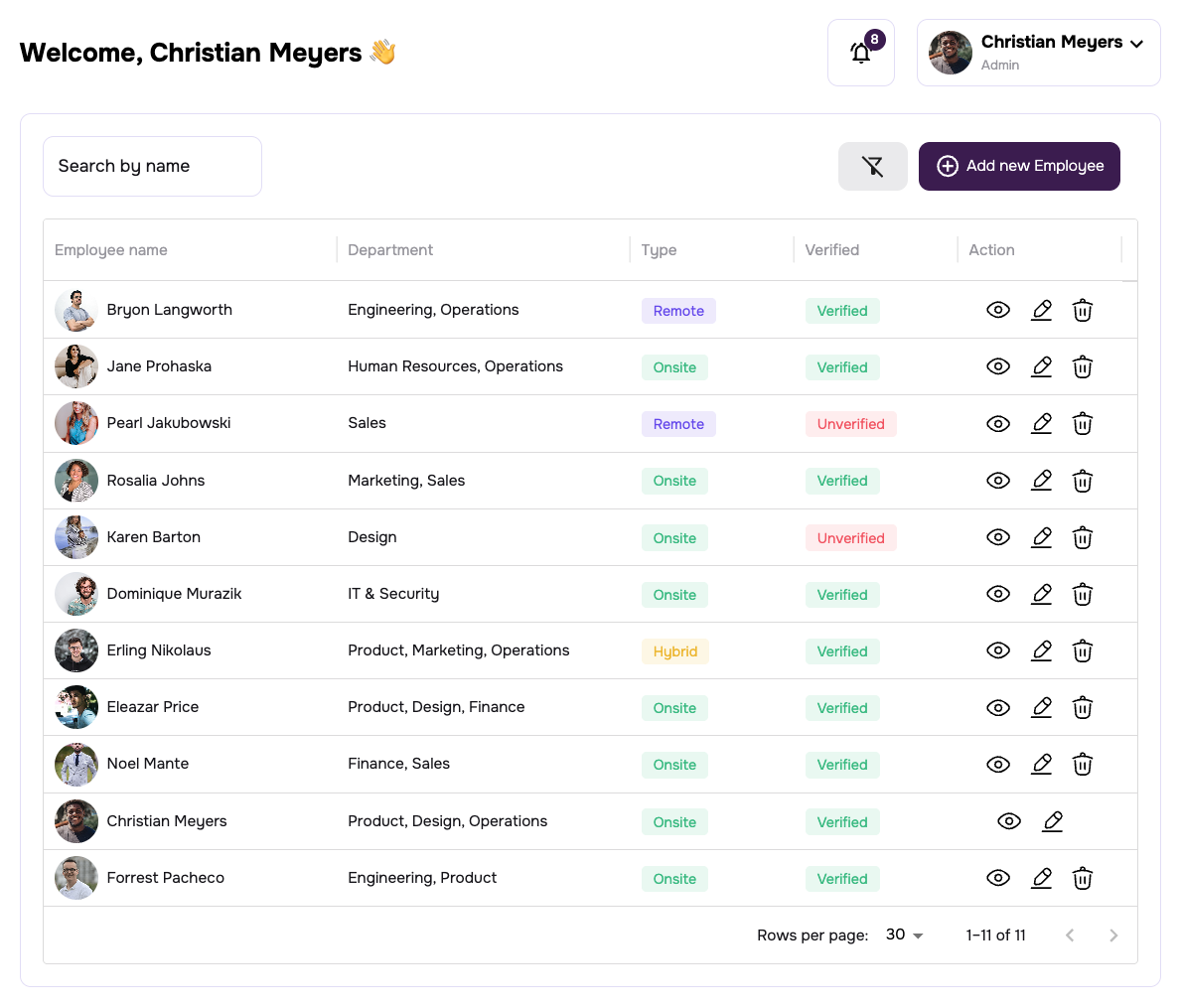Click Rosalia Johns' profile photo
The height and width of the screenshot is (1008, 1181).
76,481
